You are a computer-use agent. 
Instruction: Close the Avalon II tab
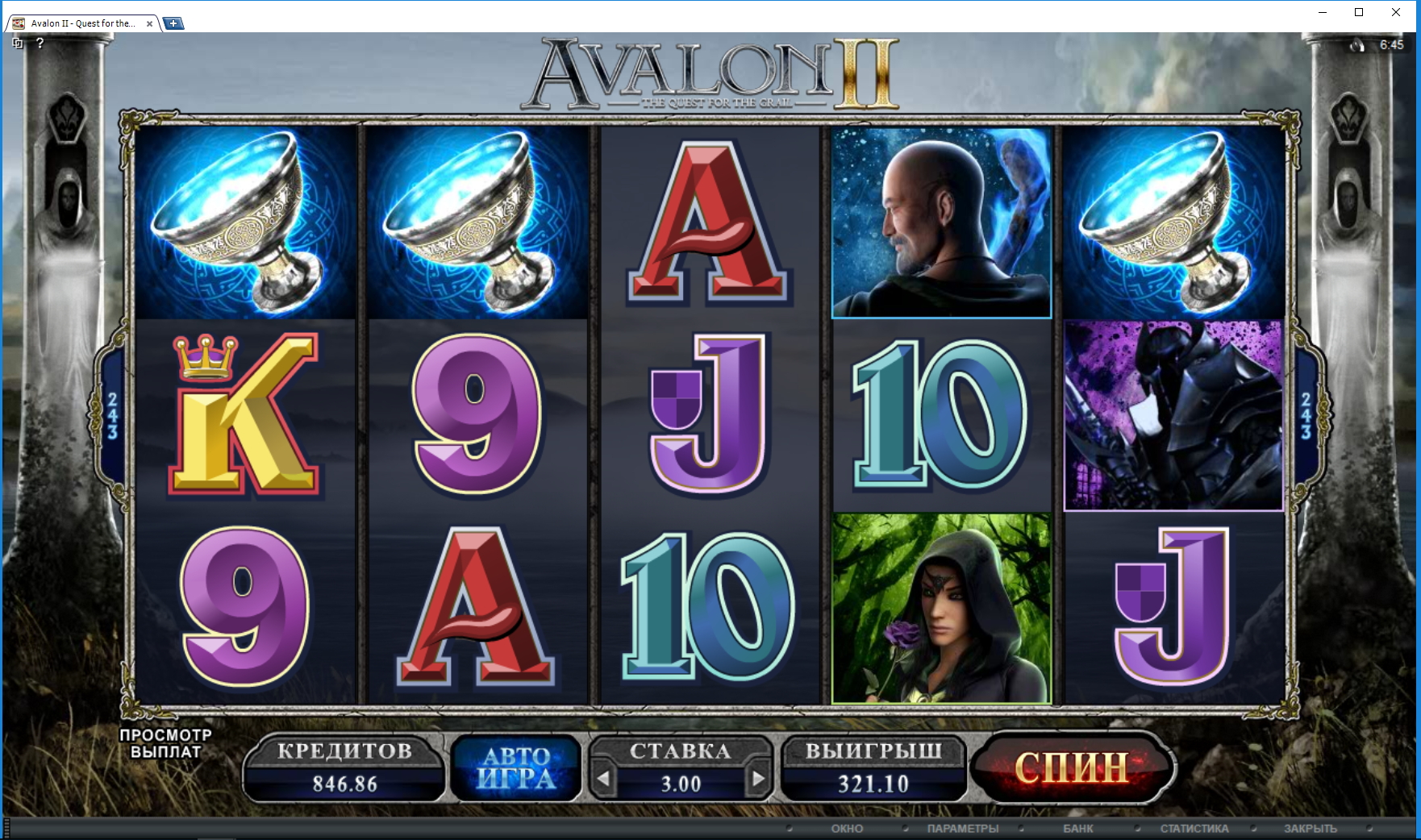click(149, 23)
